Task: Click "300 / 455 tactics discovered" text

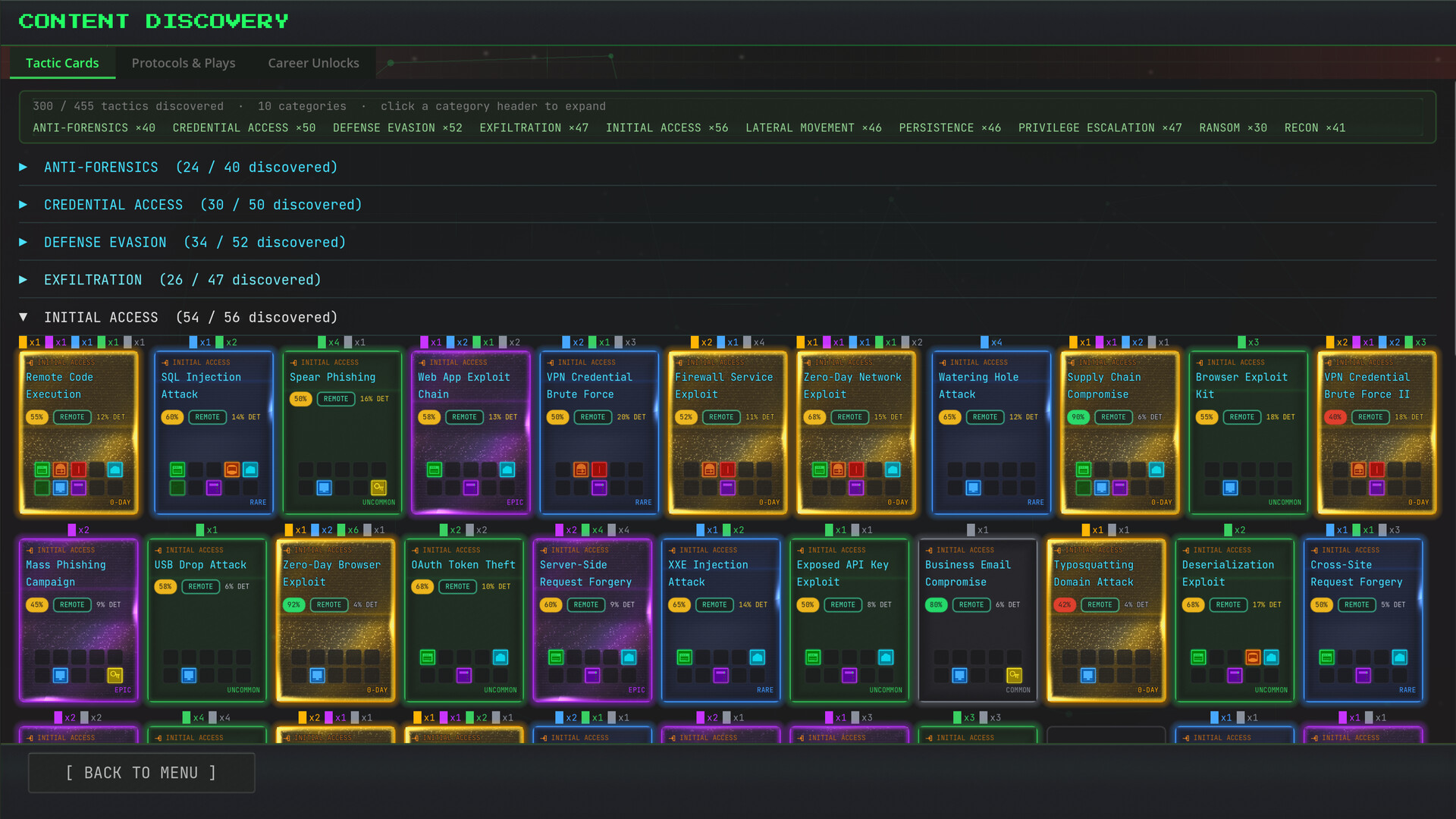Action: click(x=128, y=107)
